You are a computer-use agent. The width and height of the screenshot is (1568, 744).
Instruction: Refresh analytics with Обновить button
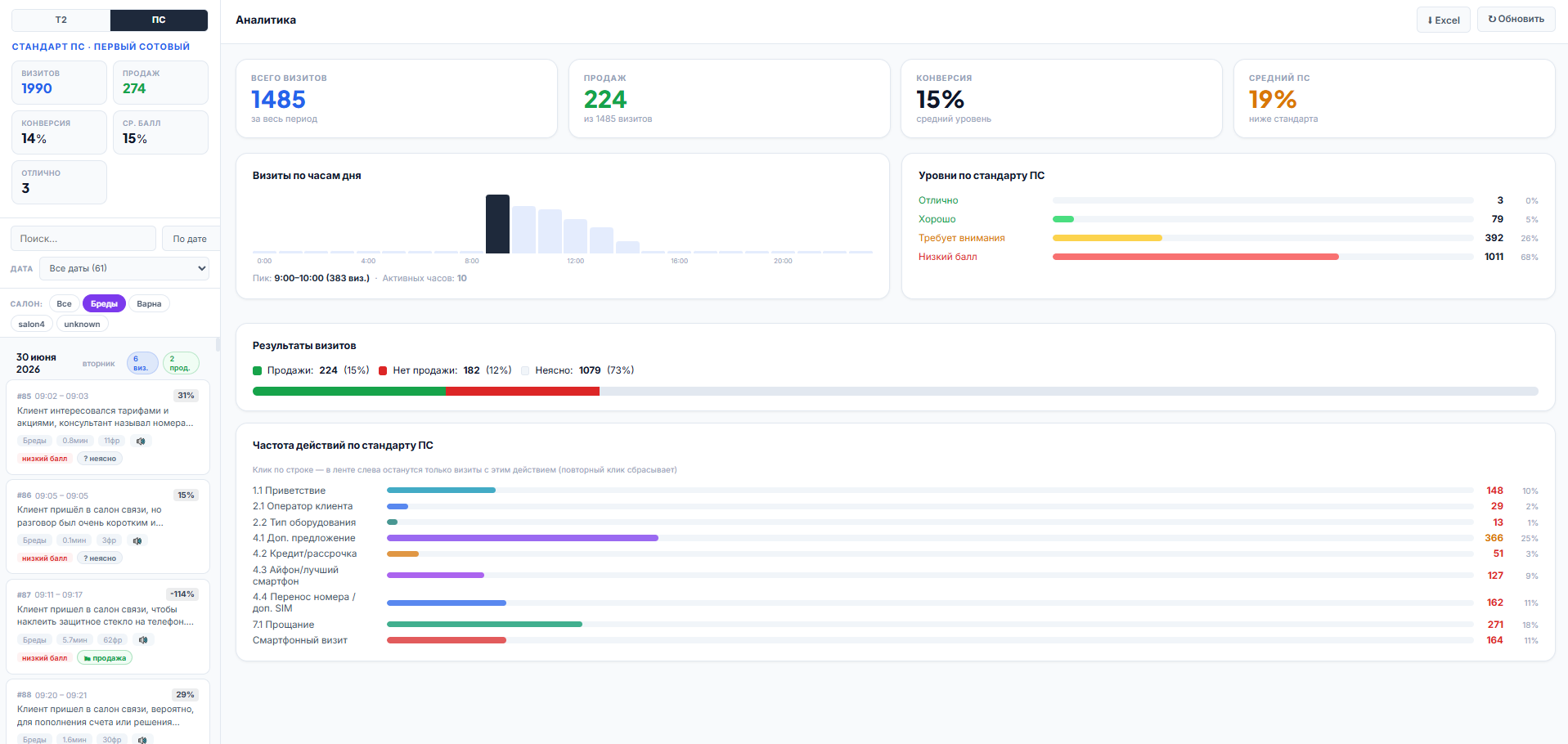(1516, 19)
